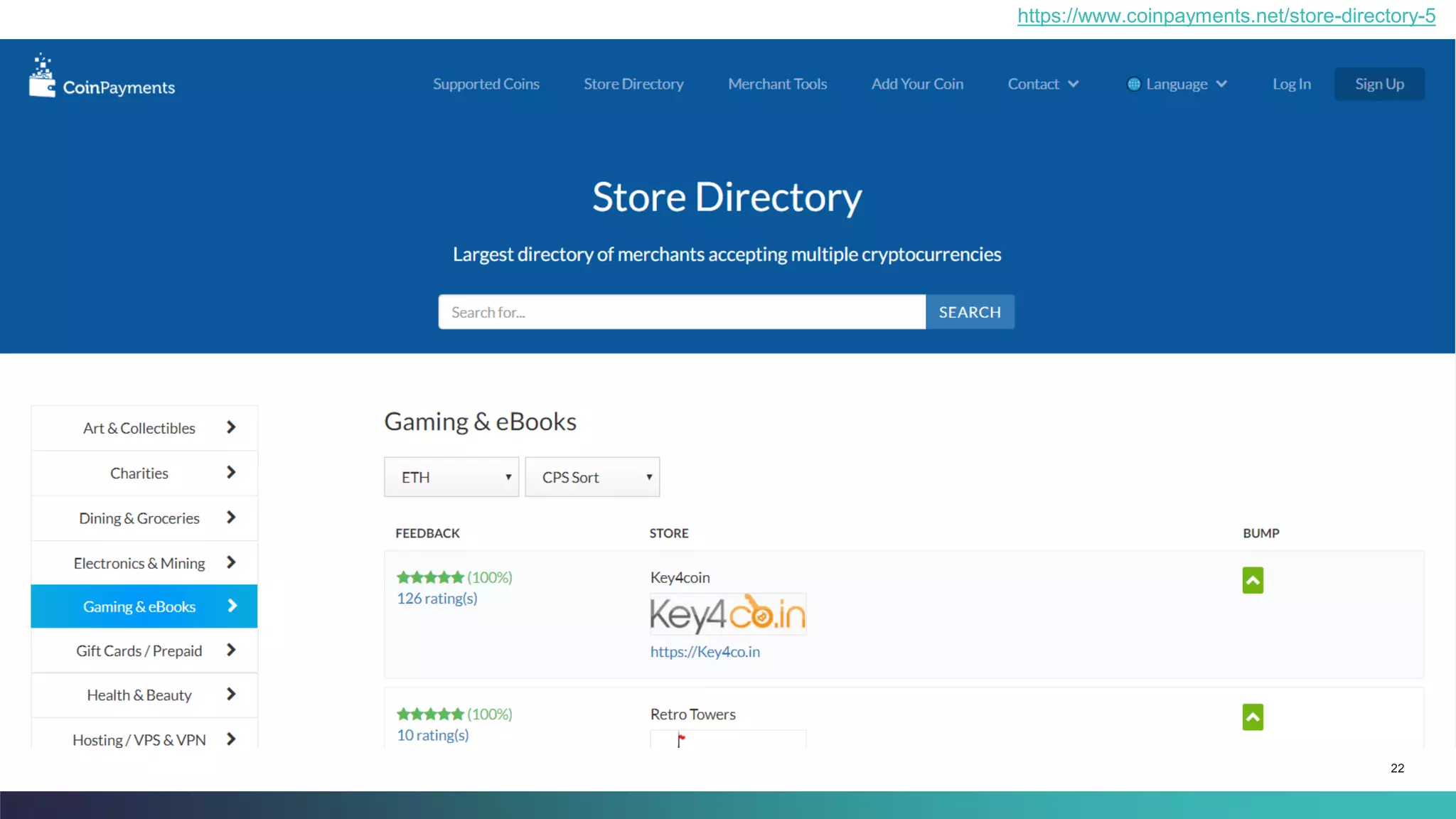Click the green bump arrow for Retro Towers

[1253, 717]
